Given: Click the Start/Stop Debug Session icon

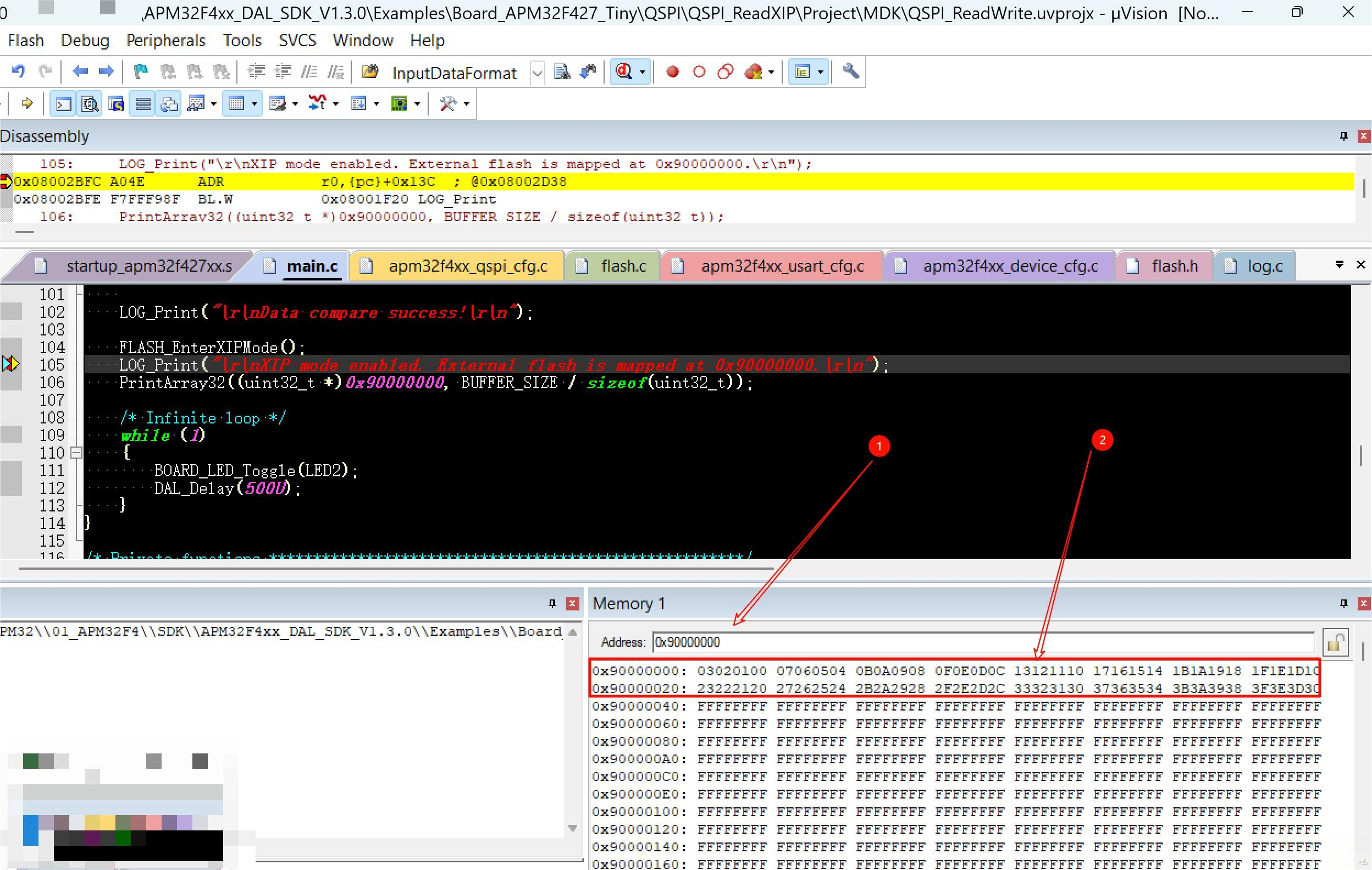Looking at the screenshot, I should coord(624,72).
